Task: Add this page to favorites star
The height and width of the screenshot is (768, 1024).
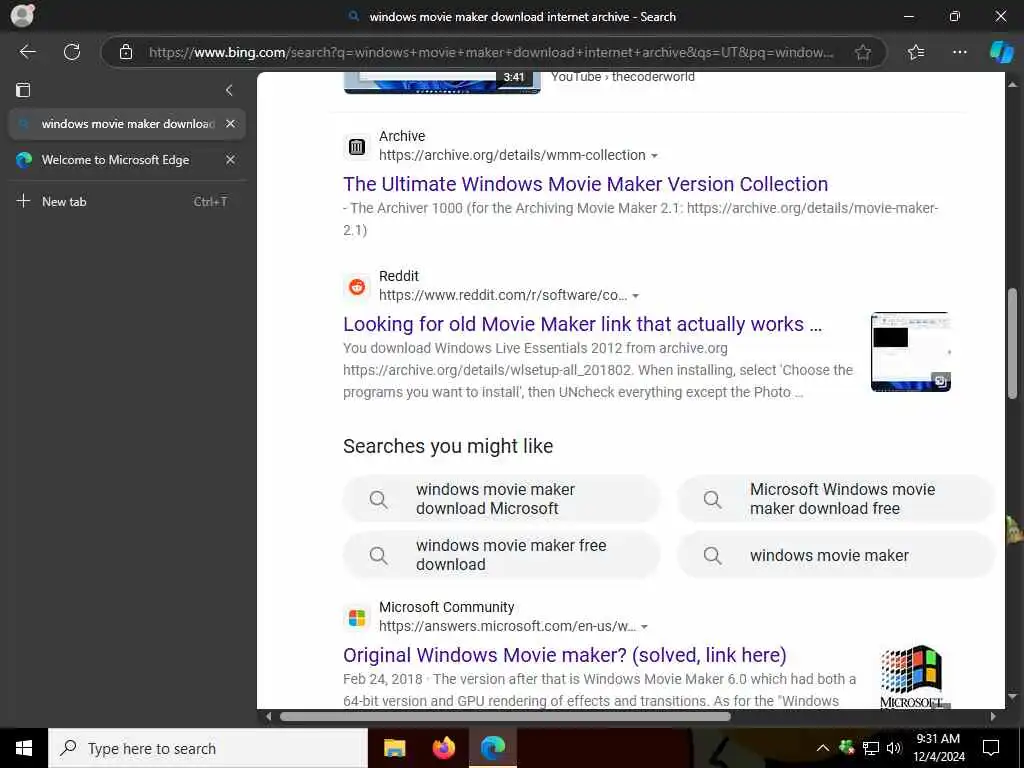Action: tap(863, 52)
